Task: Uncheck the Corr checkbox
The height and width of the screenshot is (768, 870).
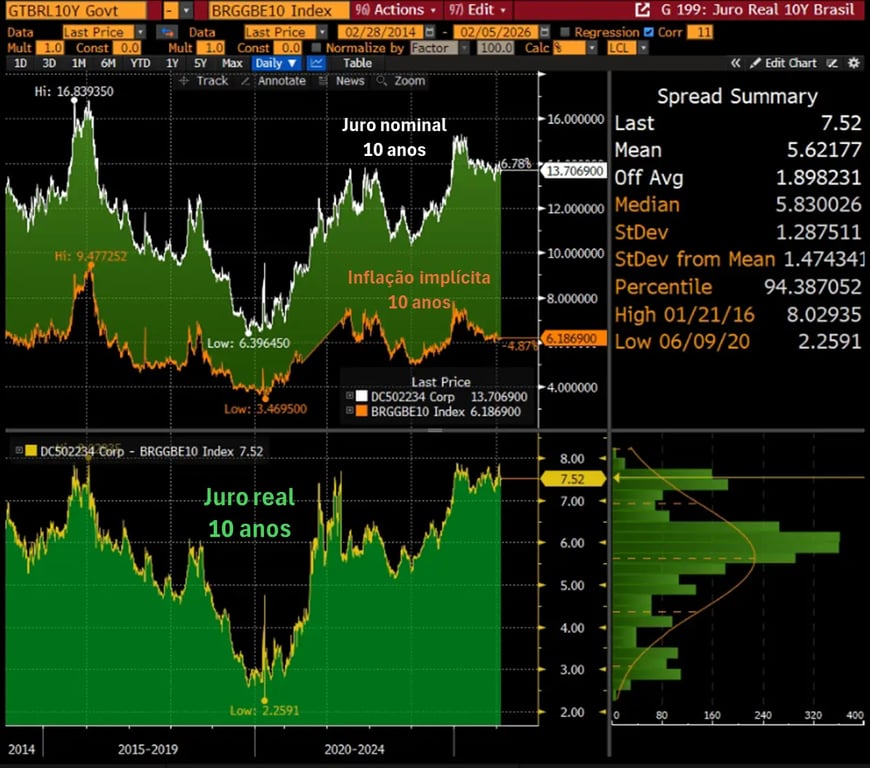Action: [650, 32]
